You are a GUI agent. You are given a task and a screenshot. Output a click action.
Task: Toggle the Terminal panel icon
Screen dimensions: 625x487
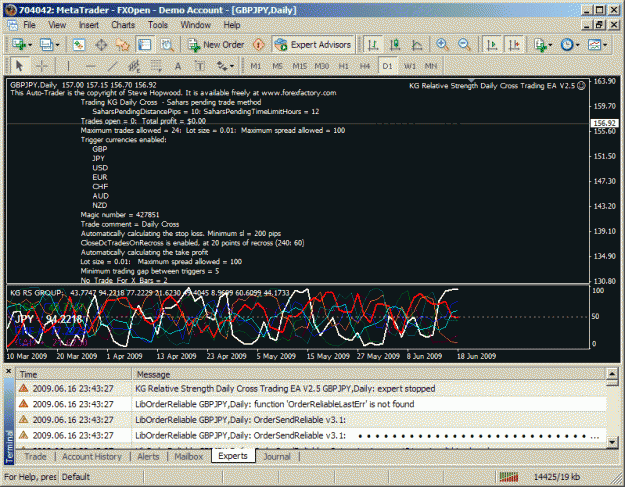(x=144, y=45)
